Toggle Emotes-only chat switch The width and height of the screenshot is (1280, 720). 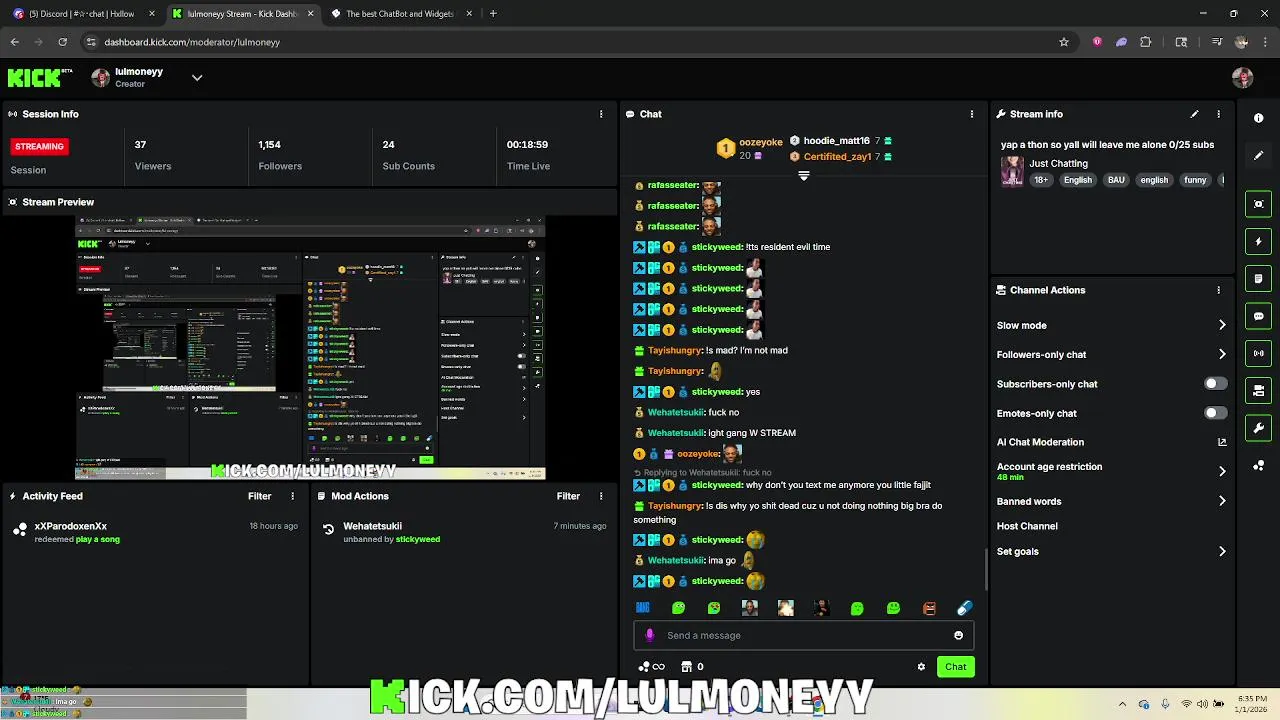[1215, 413]
